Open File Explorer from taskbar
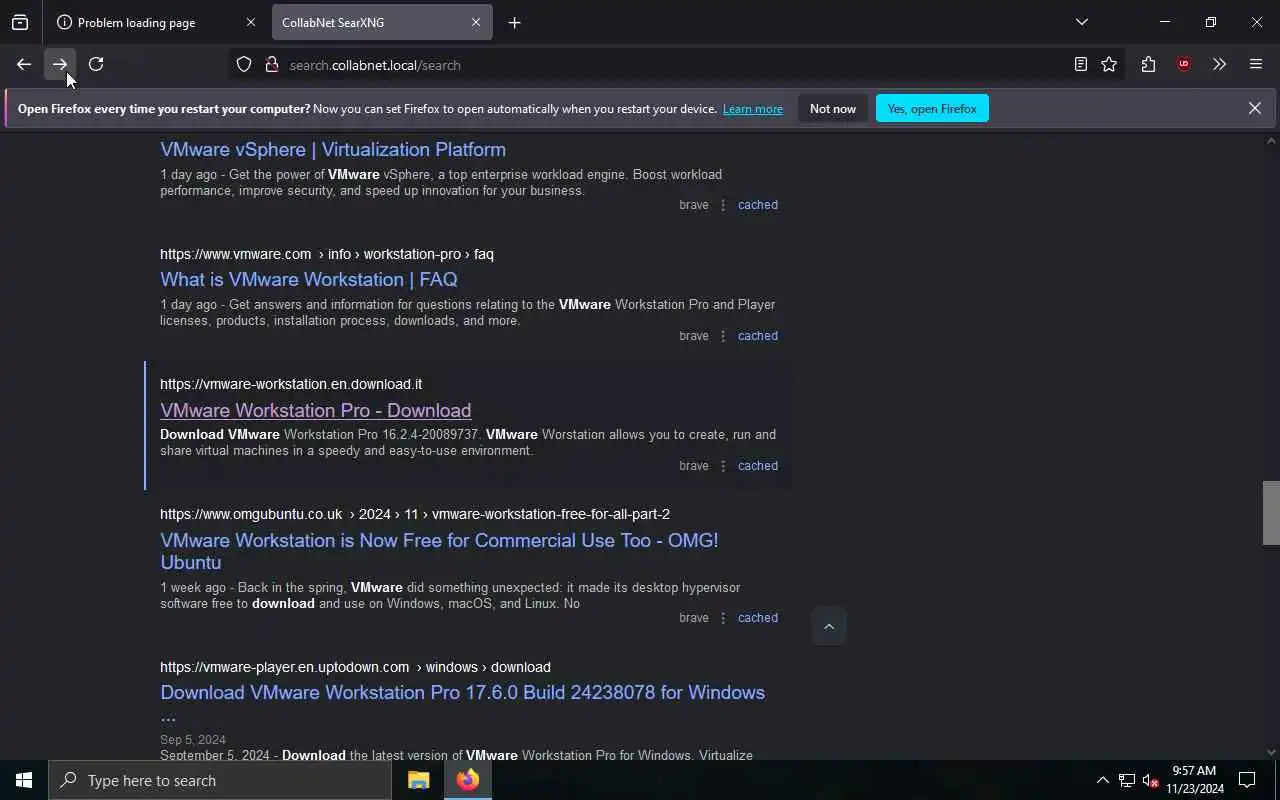 (418, 780)
